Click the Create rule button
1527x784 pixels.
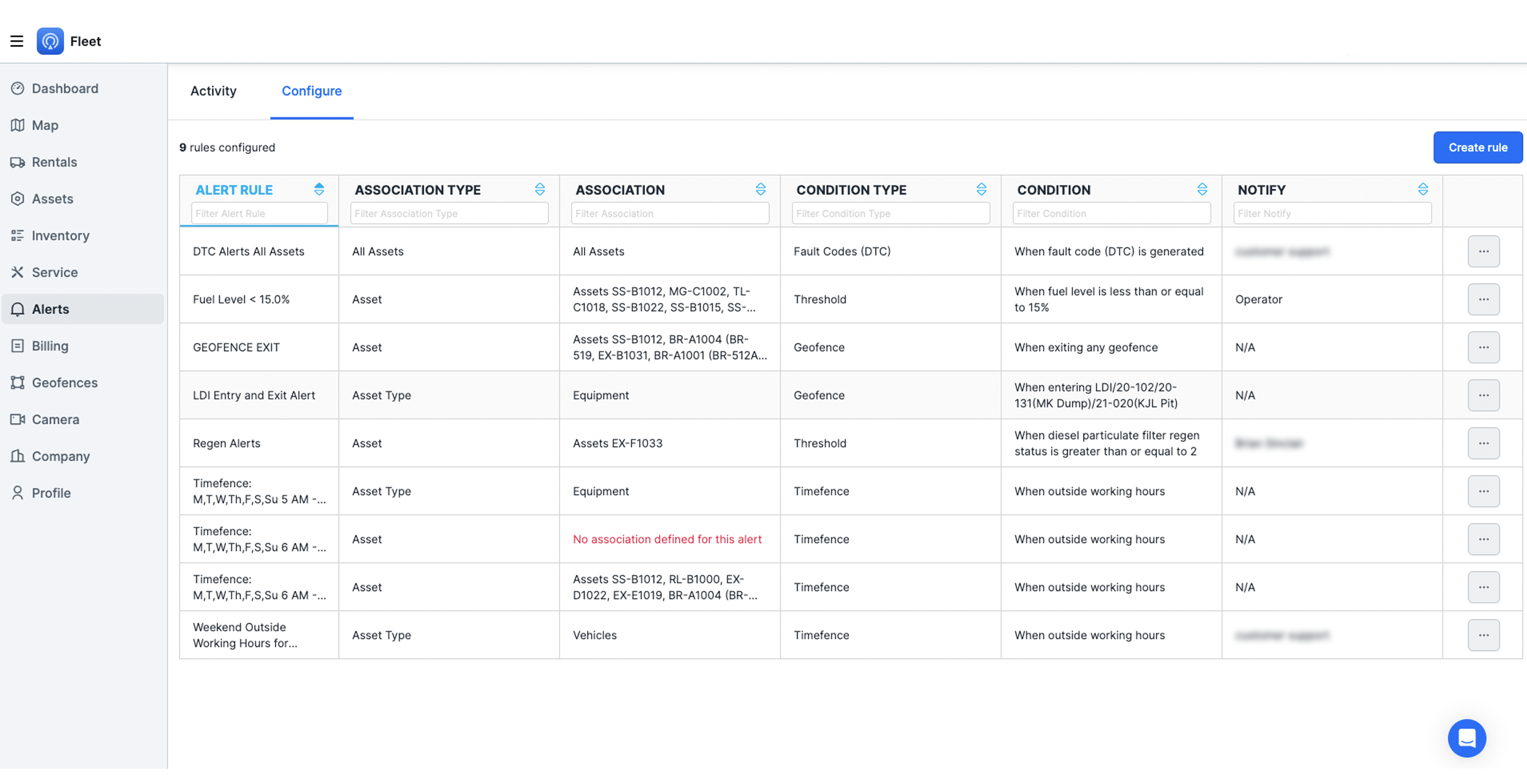click(x=1478, y=147)
